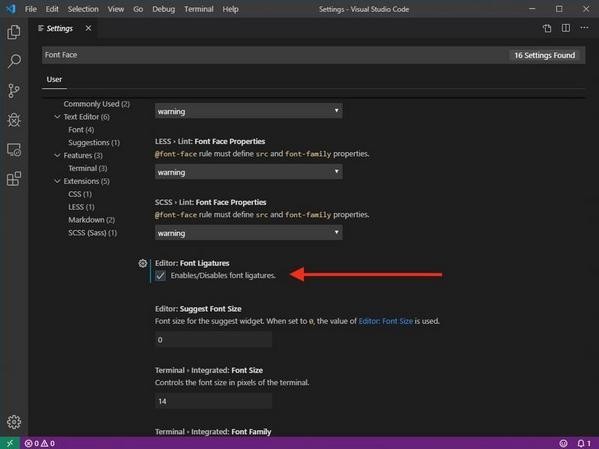
Task: Open Settings JSON icon in editor toolbar
Action: (547, 28)
